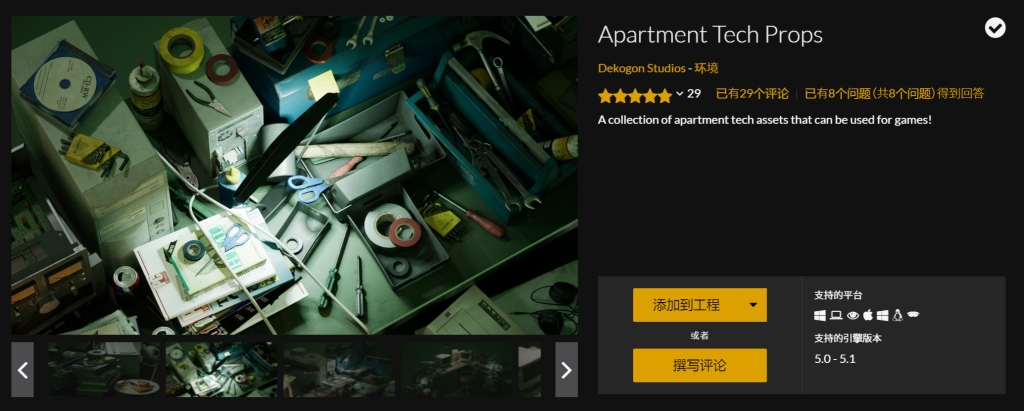Open the 已有8个问题 questions link

[894, 93]
